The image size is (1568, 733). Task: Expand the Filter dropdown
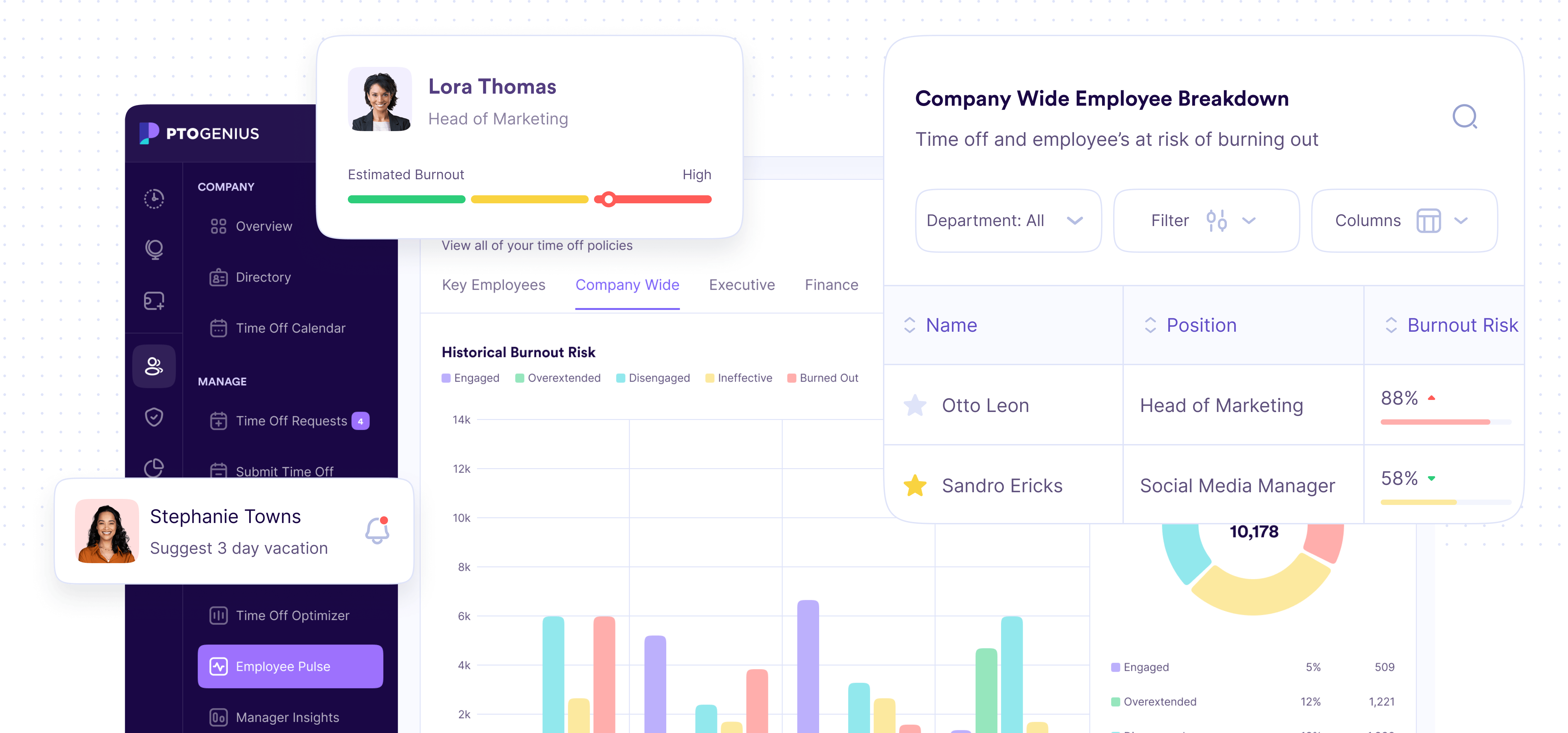tap(1206, 220)
